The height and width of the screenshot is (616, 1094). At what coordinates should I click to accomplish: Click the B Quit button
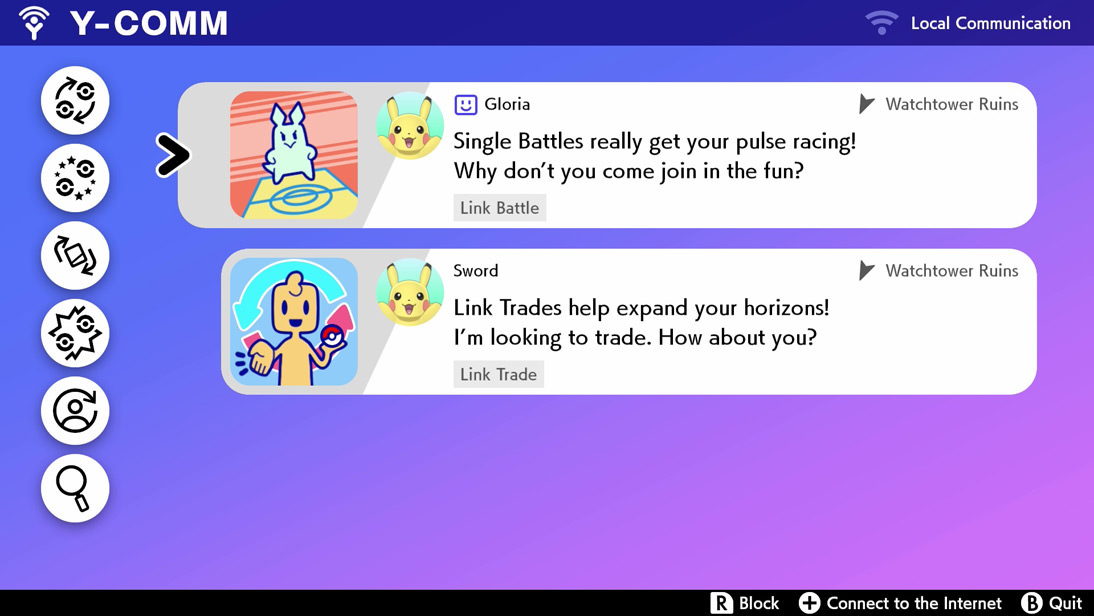tap(1051, 603)
